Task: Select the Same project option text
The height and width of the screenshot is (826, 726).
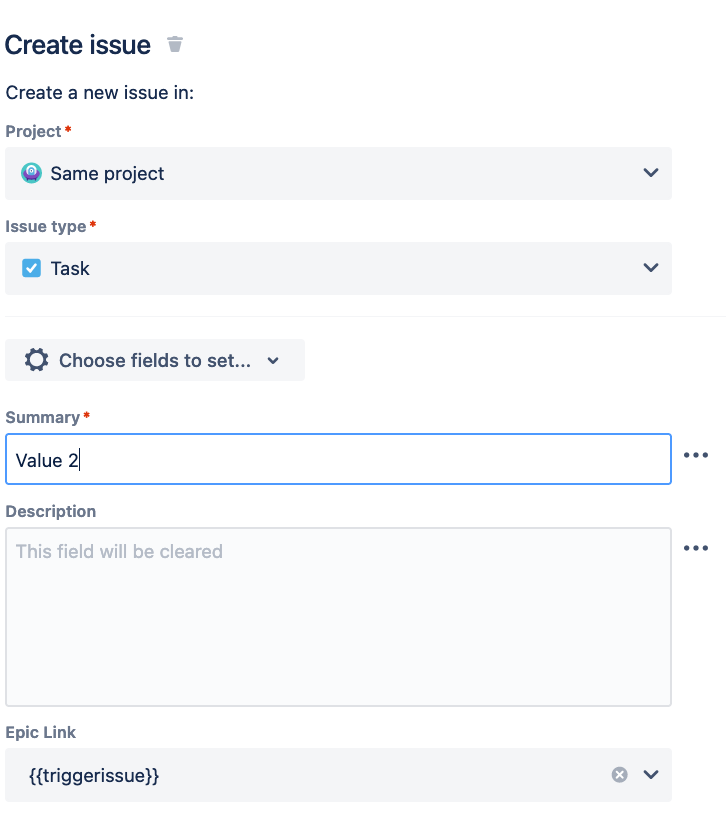Action: tap(108, 173)
